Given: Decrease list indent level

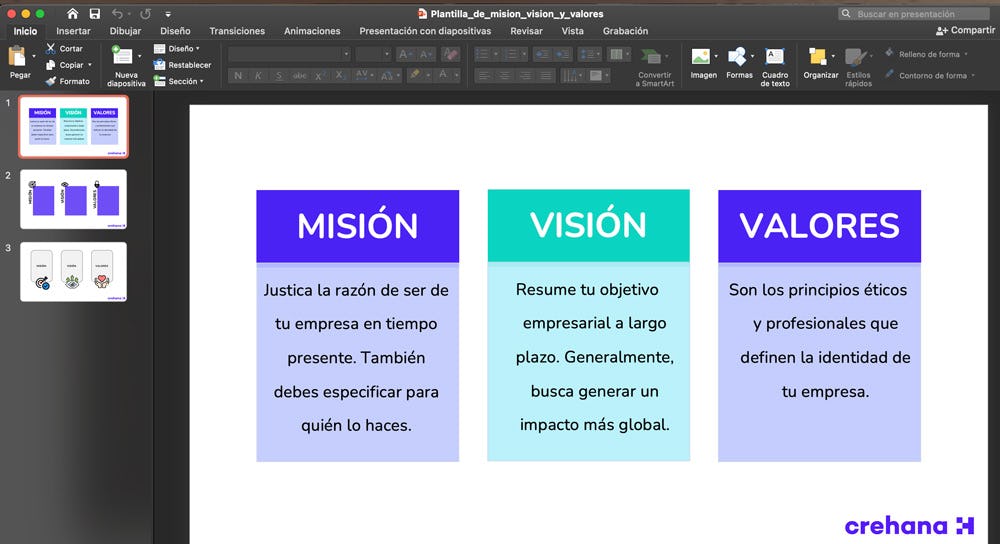Looking at the screenshot, I should click(542, 55).
